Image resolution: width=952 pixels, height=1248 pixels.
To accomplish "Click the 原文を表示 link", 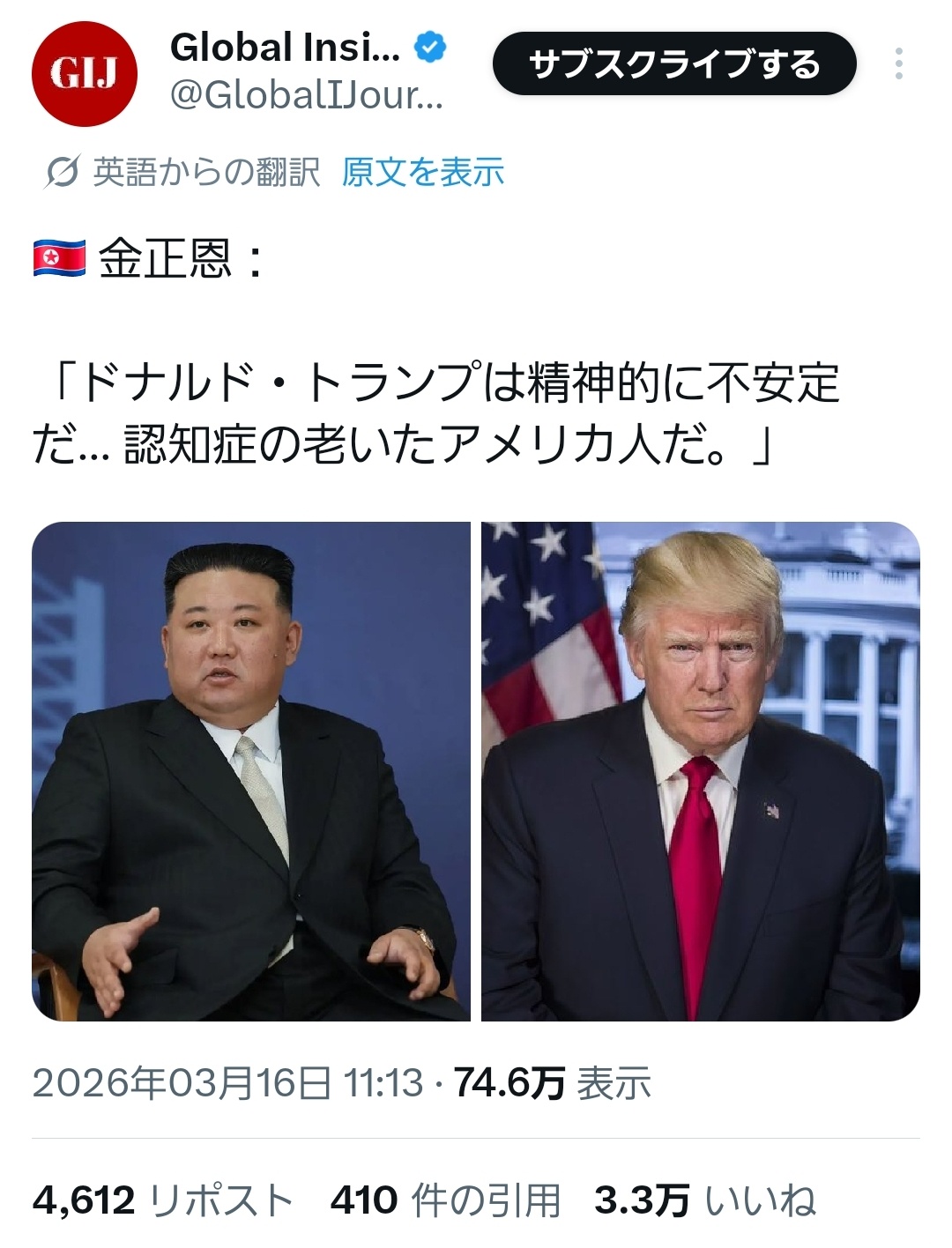I will pos(423,172).
